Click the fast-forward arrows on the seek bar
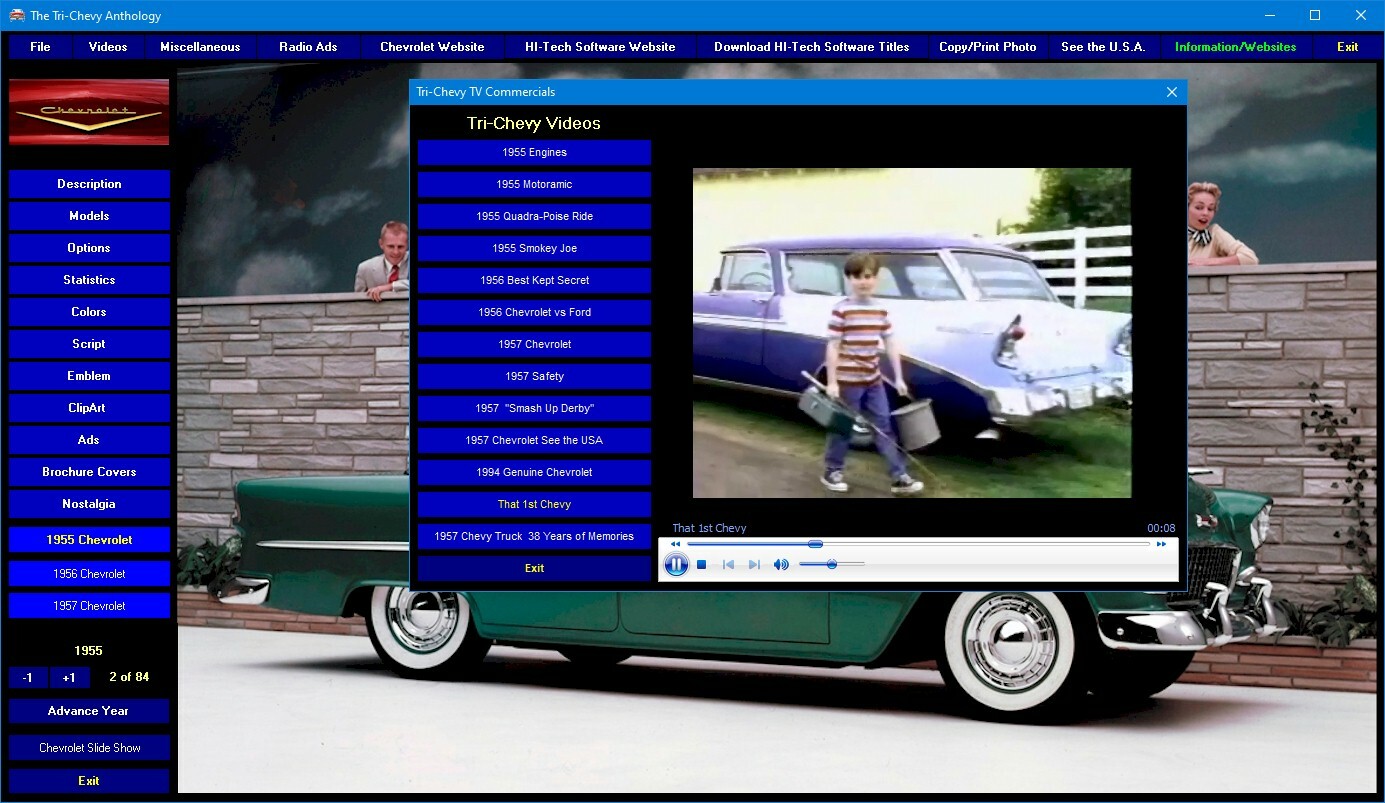 click(1161, 544)
